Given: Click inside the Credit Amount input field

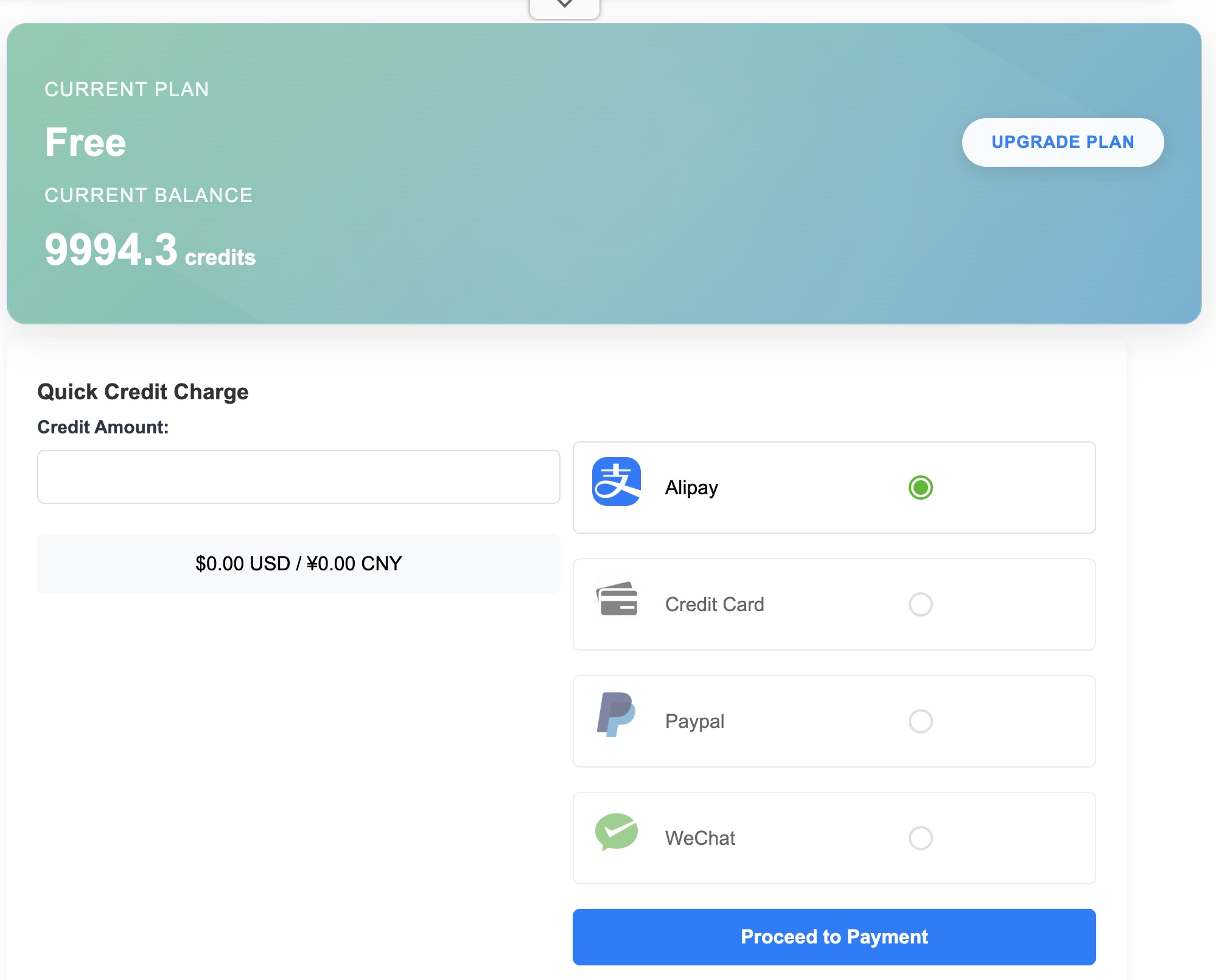Looking at the screenshot, I should pyautogui.click(x=298, y=477).
